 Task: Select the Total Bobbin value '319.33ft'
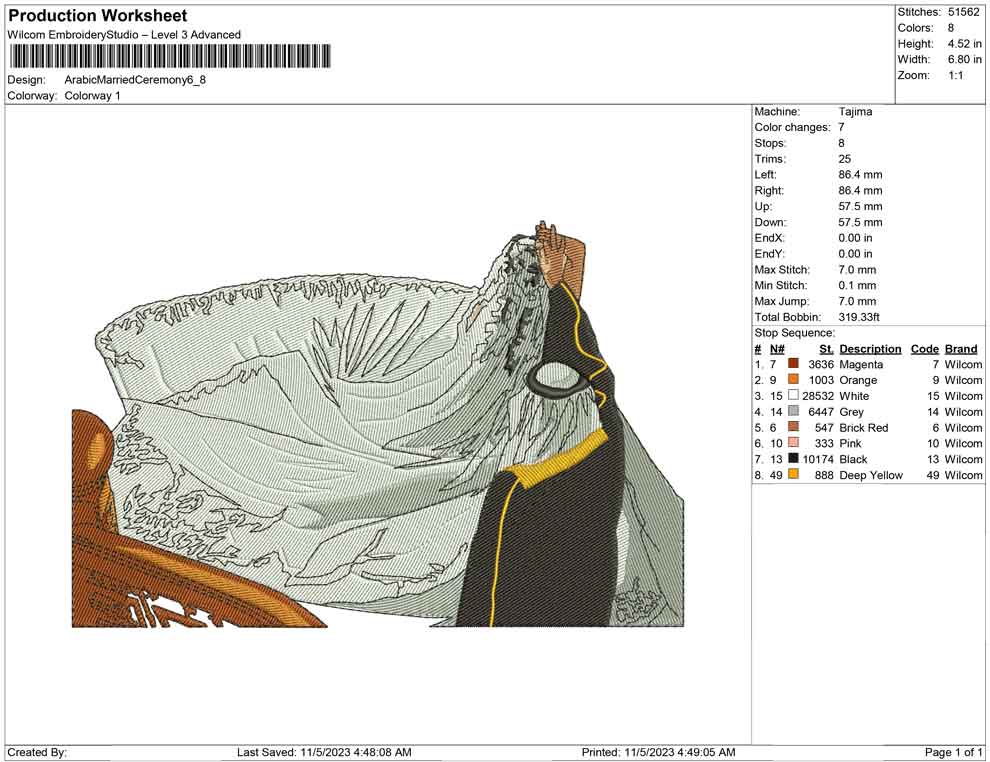coord(859,317)
